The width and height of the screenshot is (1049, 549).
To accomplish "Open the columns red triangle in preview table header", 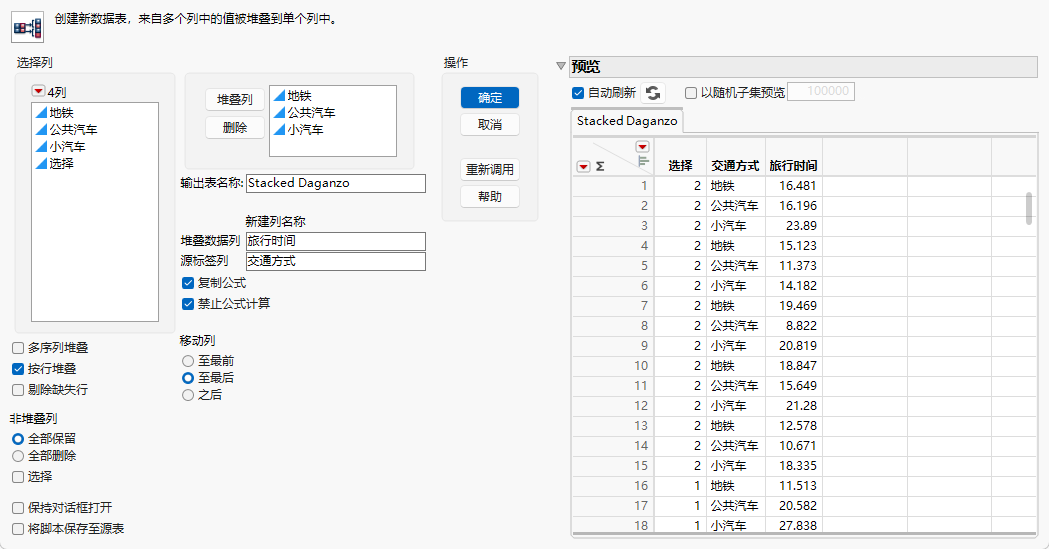I will [x=642, y=146].
